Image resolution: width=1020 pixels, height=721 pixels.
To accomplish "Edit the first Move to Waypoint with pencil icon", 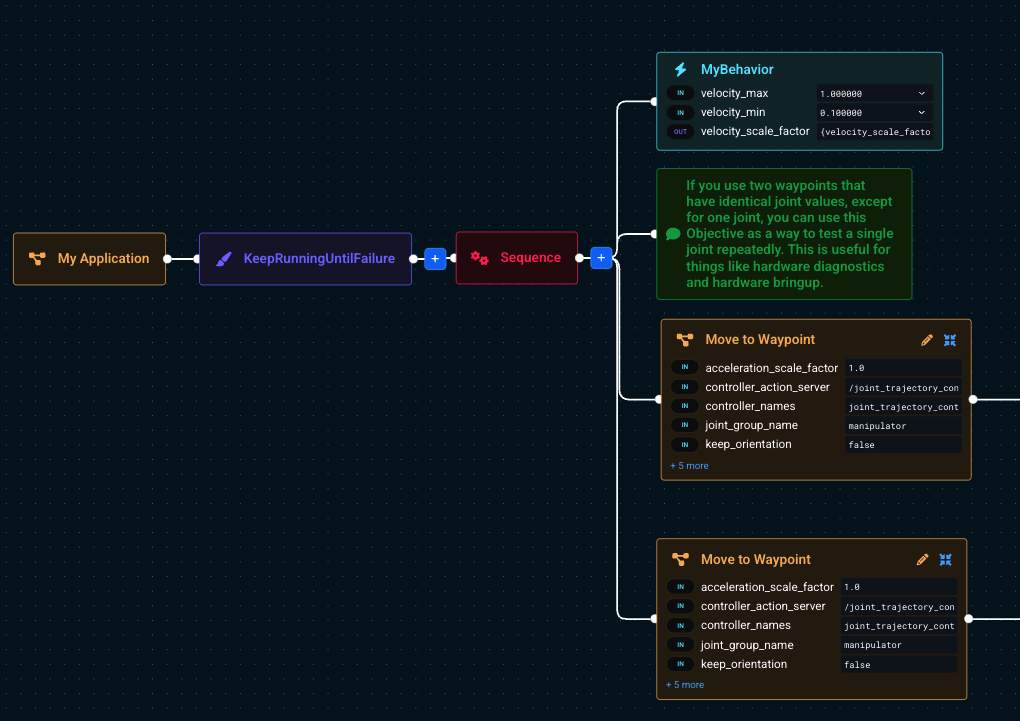I will click(927, 340).
